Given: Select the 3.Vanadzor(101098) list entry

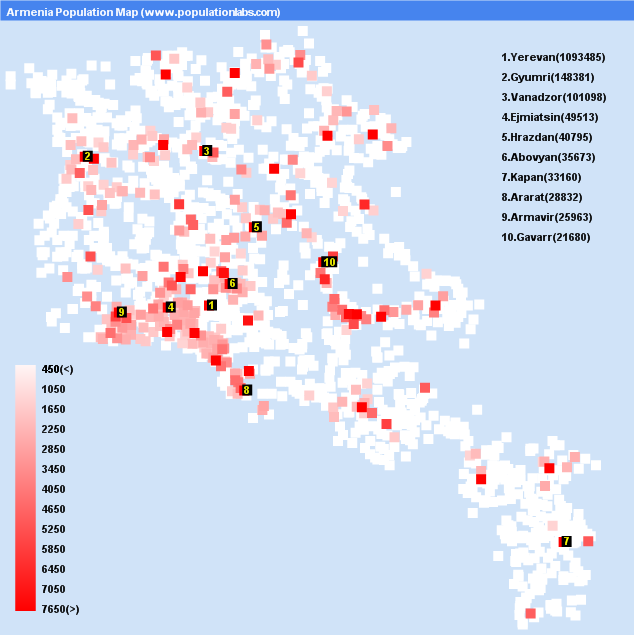Looking at the screenshot, I should pos(553,97).
